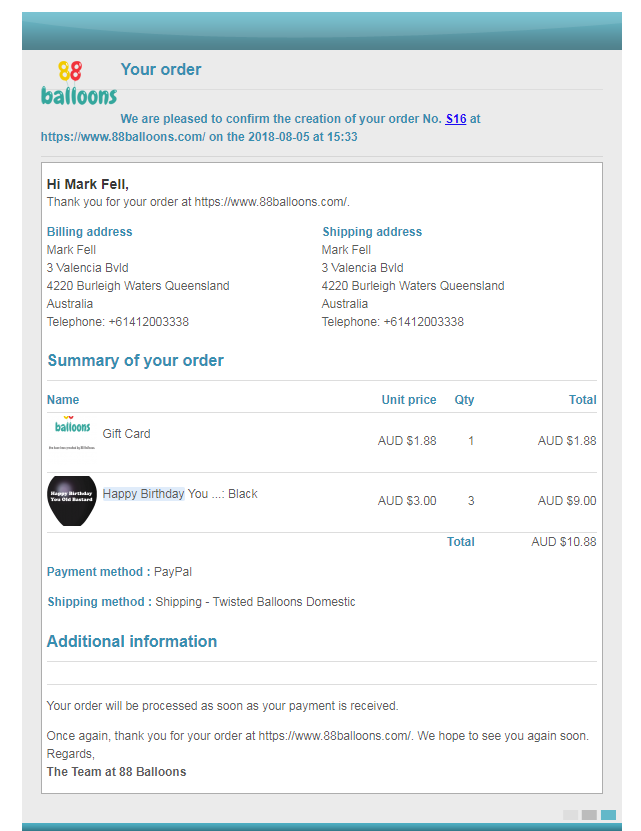Open order number S16 link
This screenshot has width=641, height=831.
pos(456,119)
